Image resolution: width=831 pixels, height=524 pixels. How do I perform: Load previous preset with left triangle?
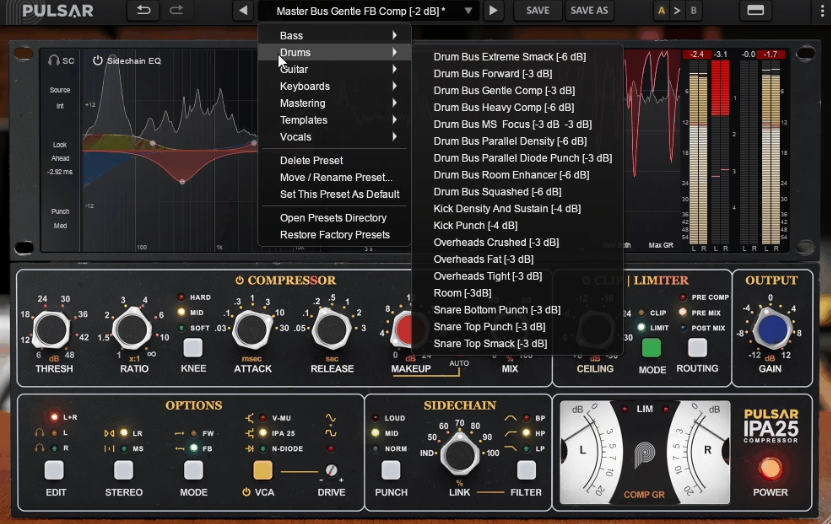(x=243, y=11)
